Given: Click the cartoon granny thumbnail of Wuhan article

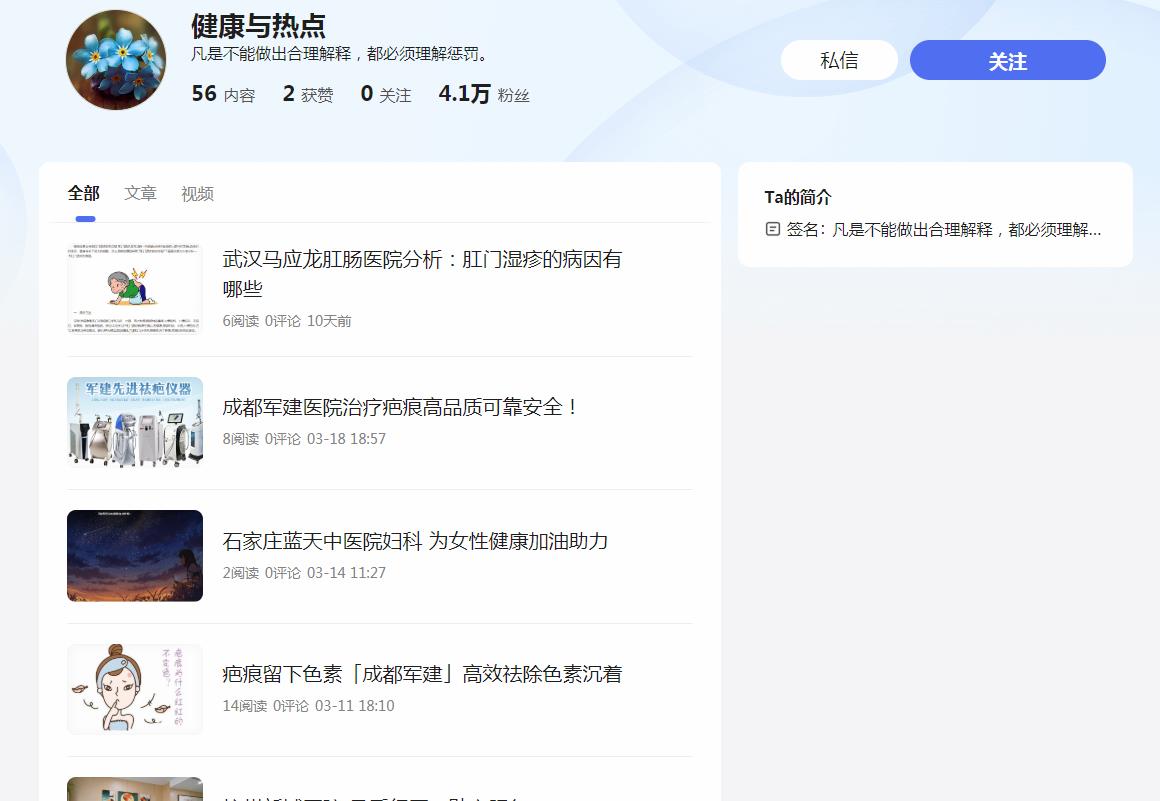Looking at the screenshot, I should point(135,288).
